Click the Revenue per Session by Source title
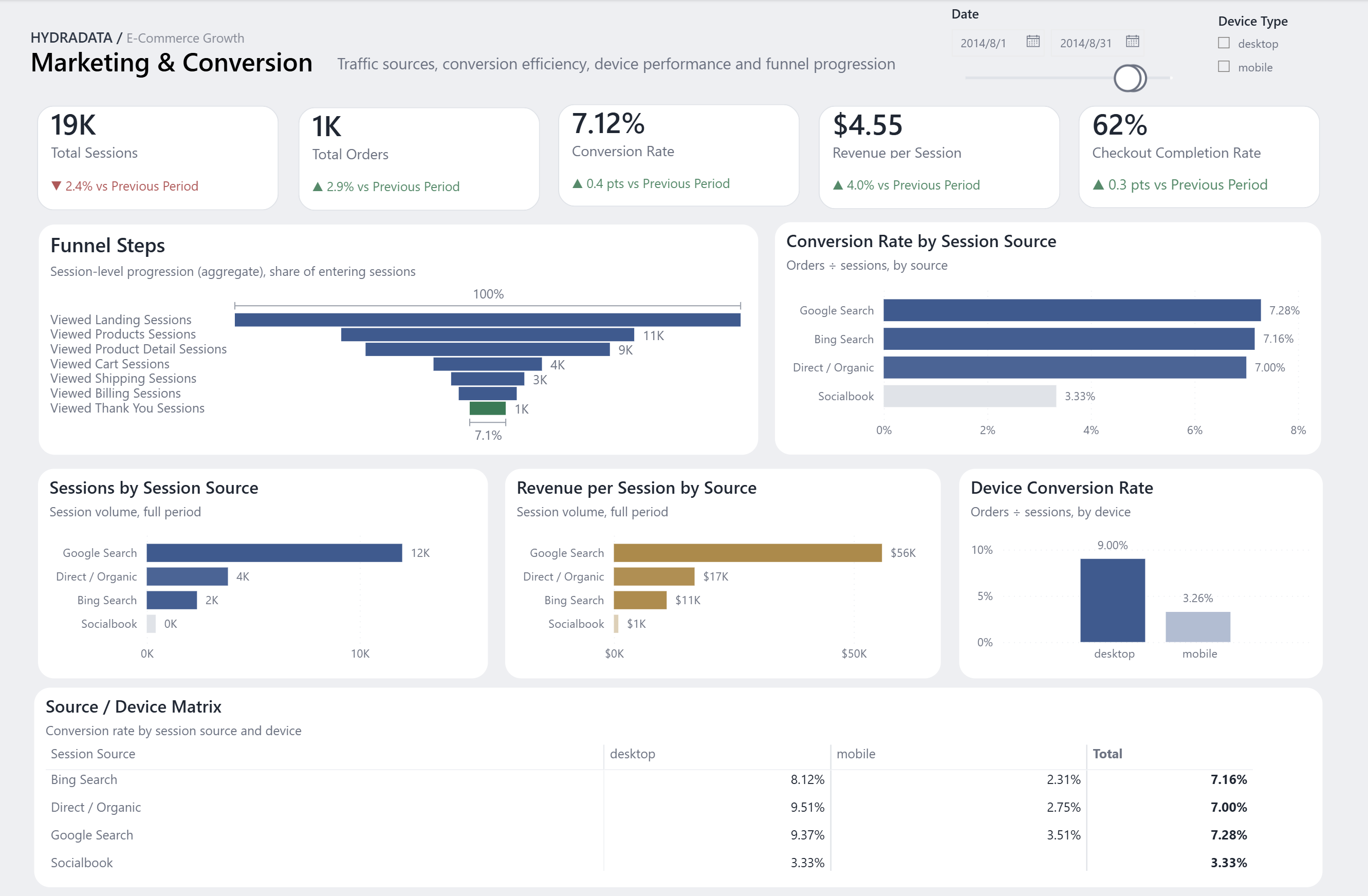 coord(636,488)
